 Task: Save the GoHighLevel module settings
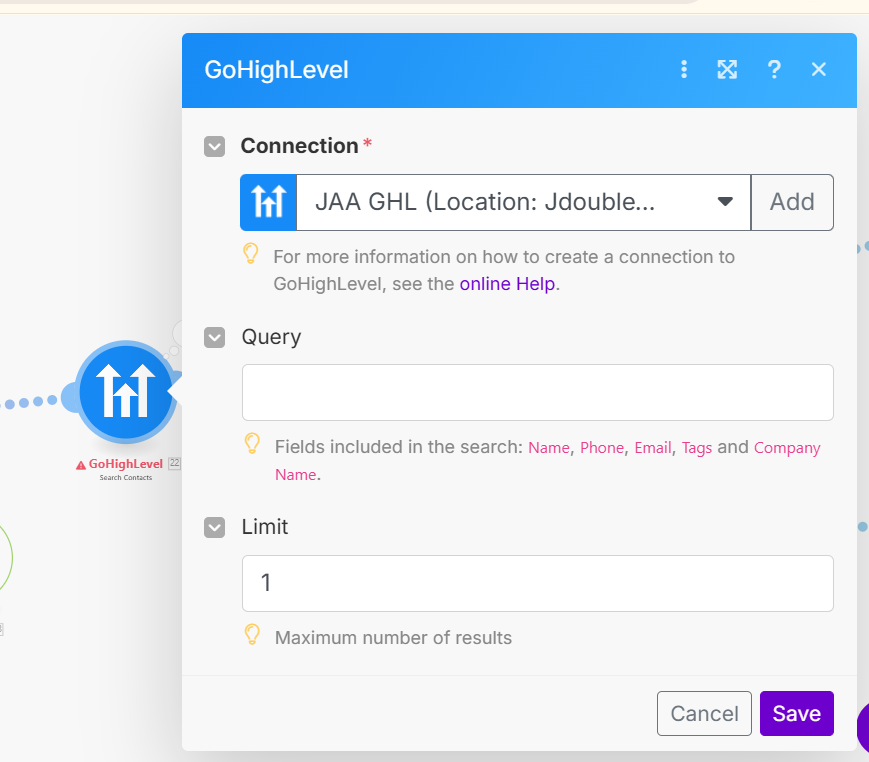coord(796,713)
